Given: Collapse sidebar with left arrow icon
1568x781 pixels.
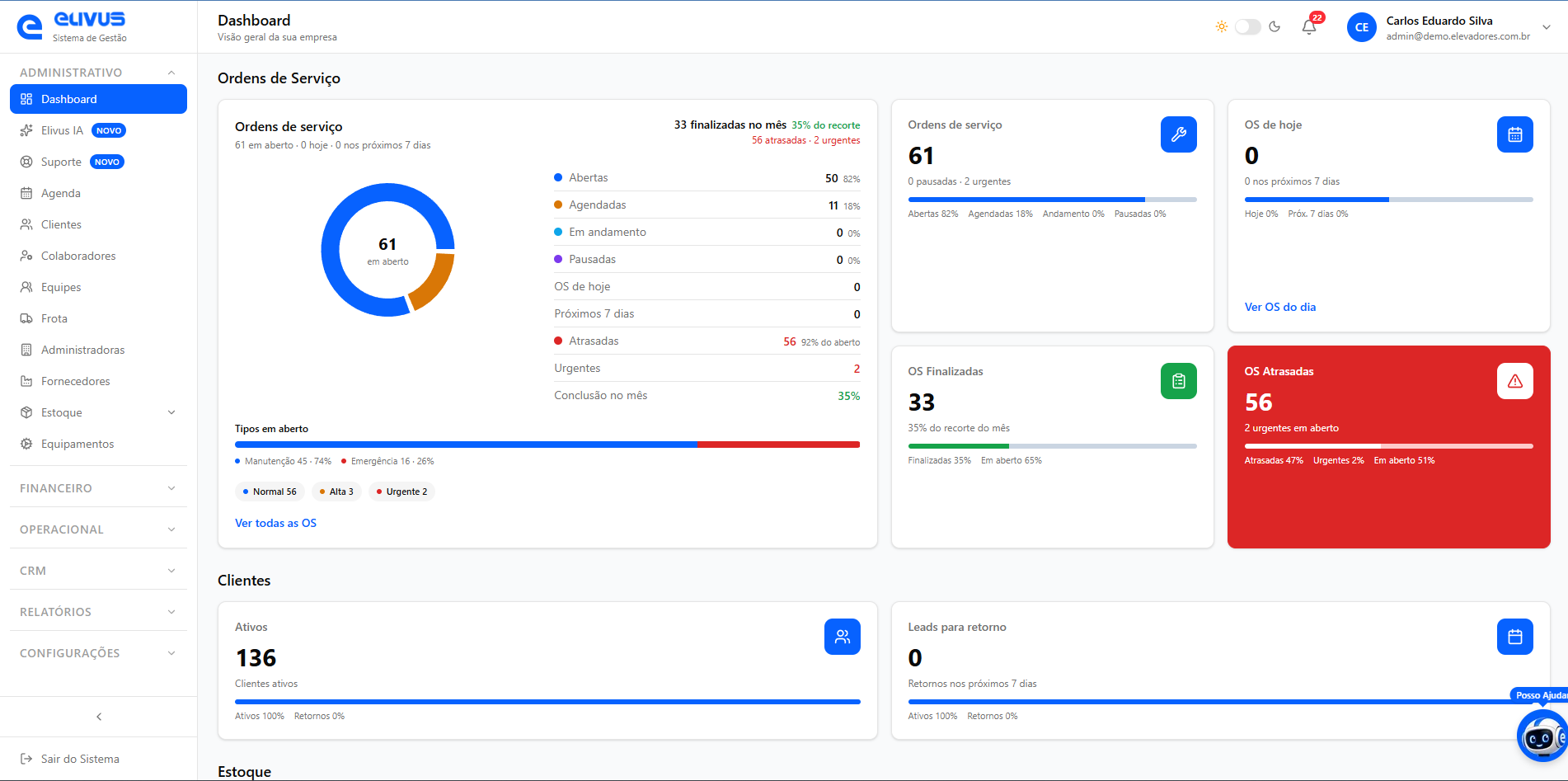Looking at the screenshot, I should 99,717.
